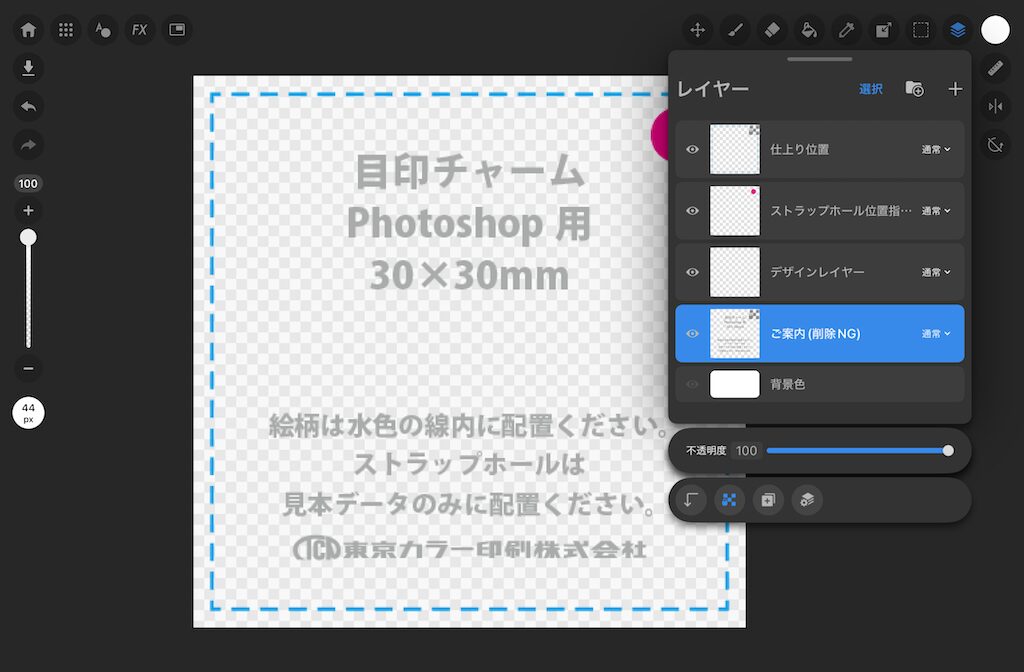Open the FX effects menu

(140, 30)
